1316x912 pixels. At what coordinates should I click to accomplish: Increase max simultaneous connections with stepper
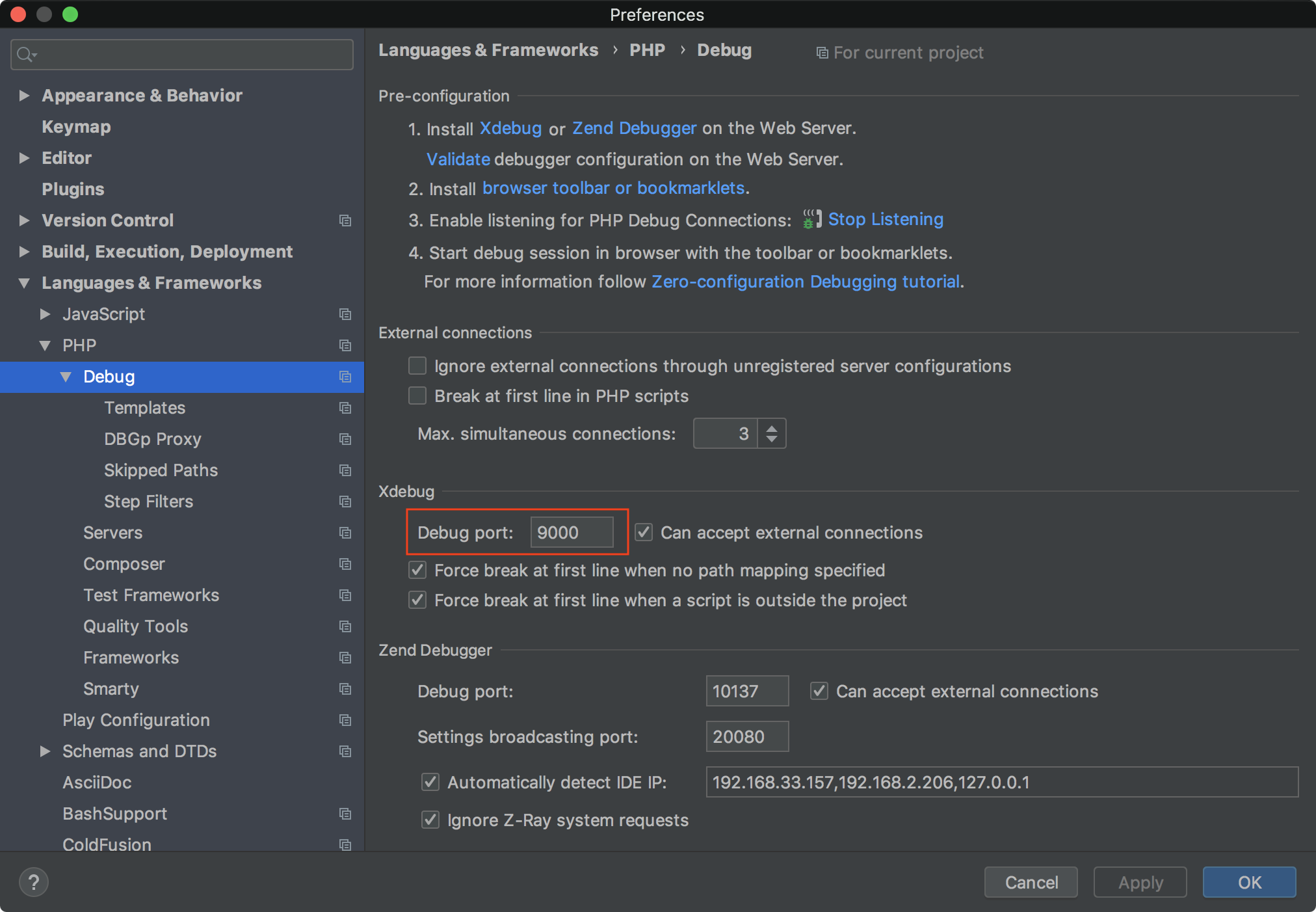(x=772, y=428)
